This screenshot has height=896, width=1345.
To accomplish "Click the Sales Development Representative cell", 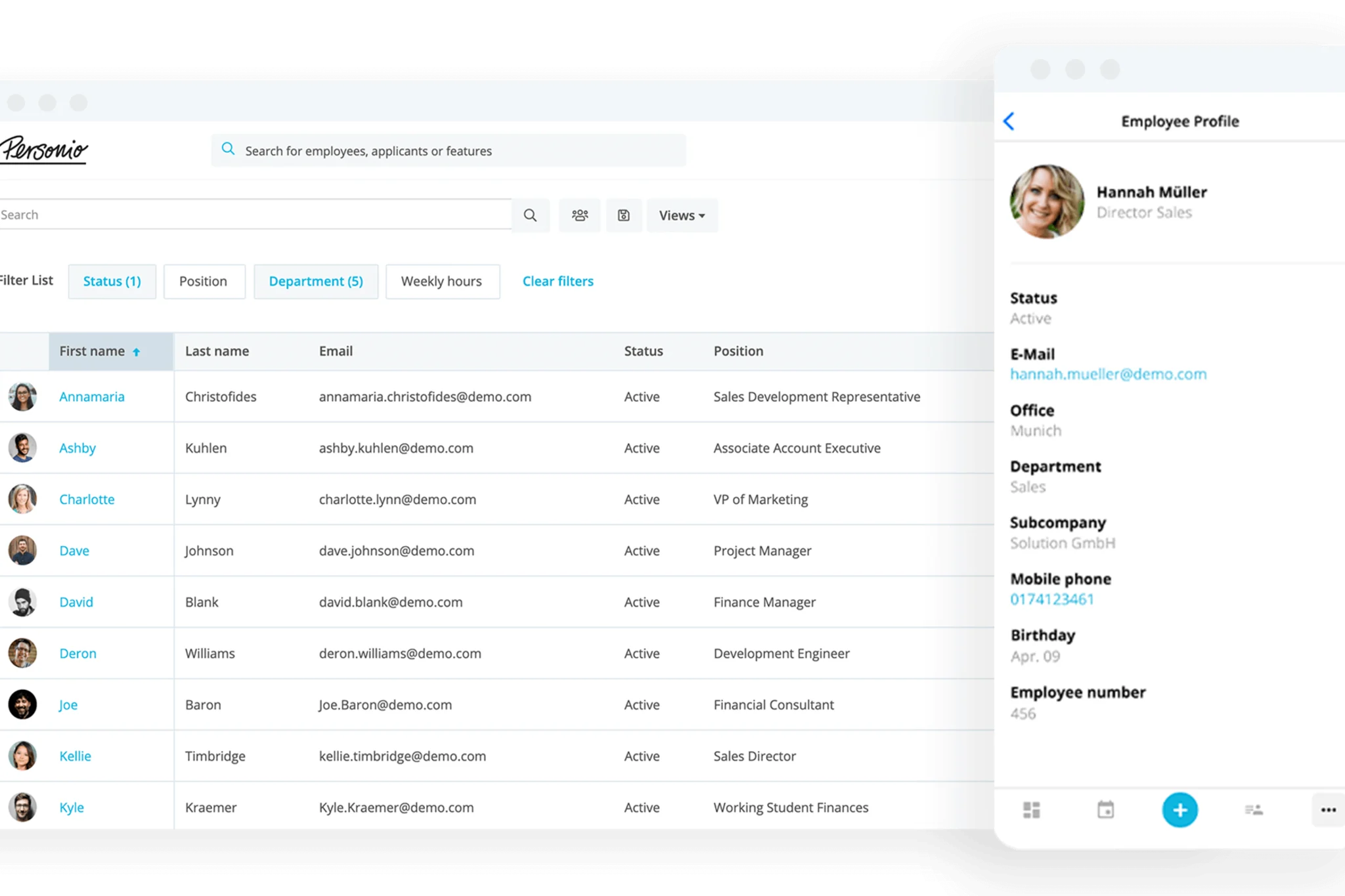I will click(817, 396).
